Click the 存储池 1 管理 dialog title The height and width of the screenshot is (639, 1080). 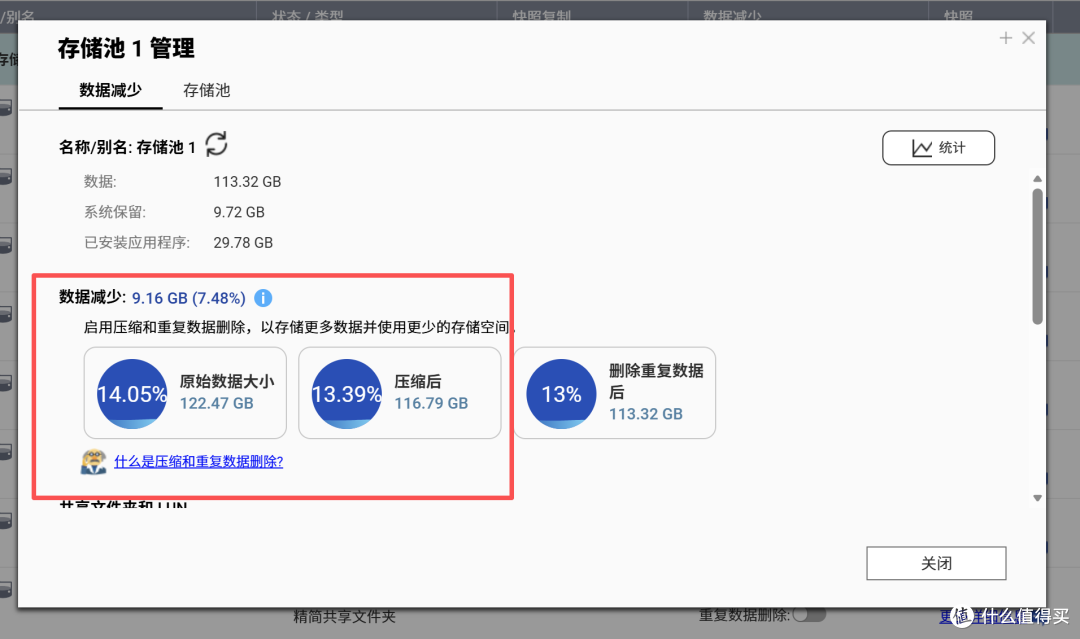(x=126, y=48)
